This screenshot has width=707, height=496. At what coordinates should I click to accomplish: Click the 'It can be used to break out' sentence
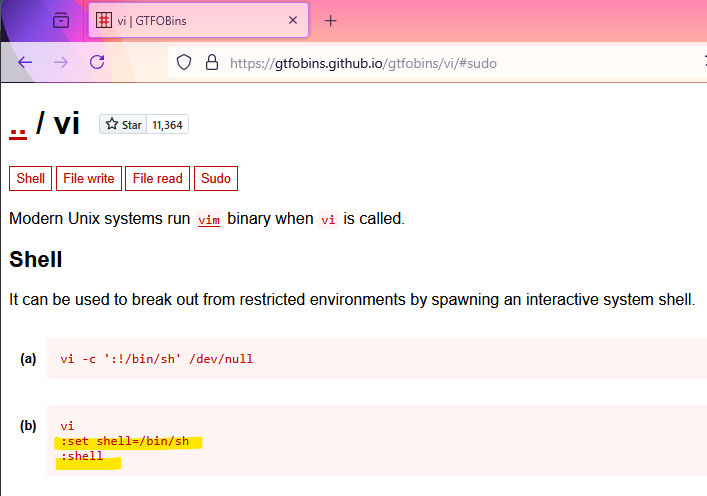(x=352, y=299)
